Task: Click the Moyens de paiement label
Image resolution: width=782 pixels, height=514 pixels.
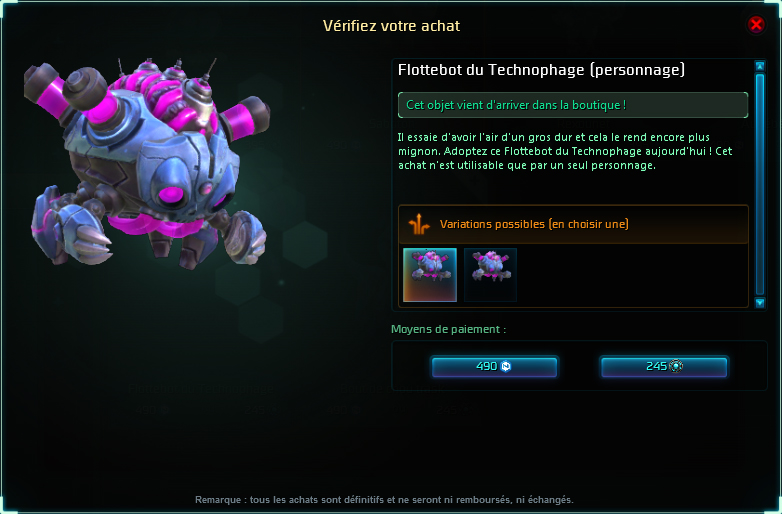Action: pos(448,329)
